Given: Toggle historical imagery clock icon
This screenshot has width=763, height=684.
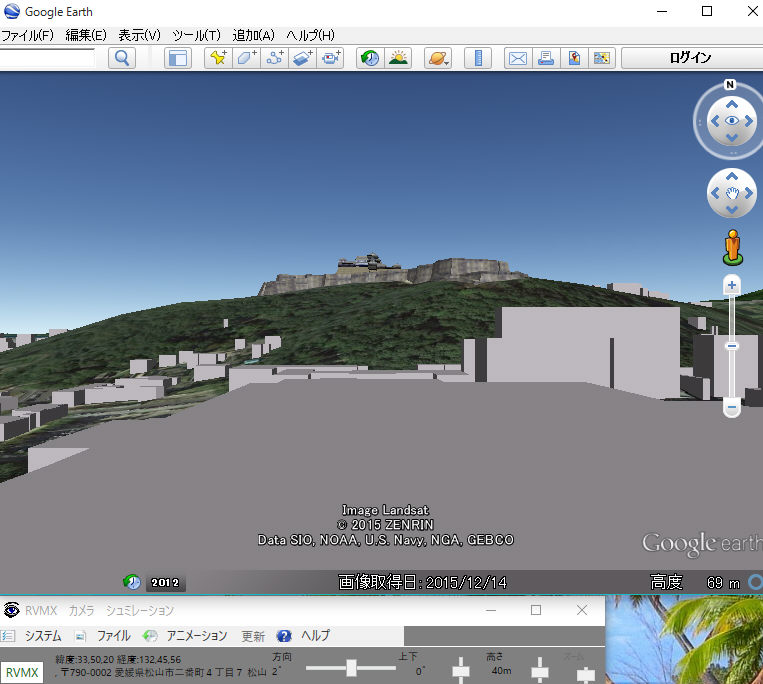Looking at the screenshot, I should coord(370,58).
